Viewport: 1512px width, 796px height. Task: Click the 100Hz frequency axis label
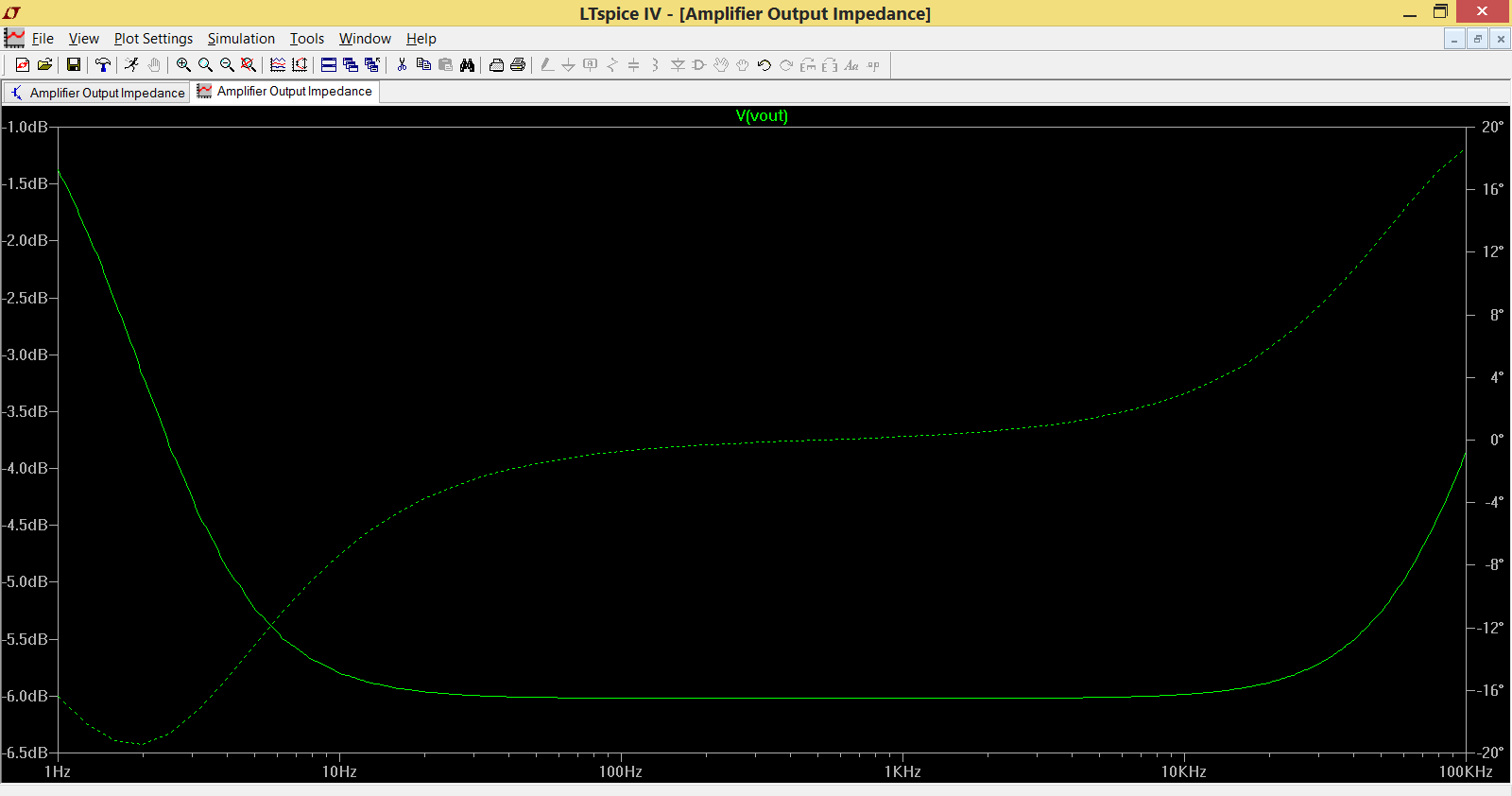(x=621, y=771)
